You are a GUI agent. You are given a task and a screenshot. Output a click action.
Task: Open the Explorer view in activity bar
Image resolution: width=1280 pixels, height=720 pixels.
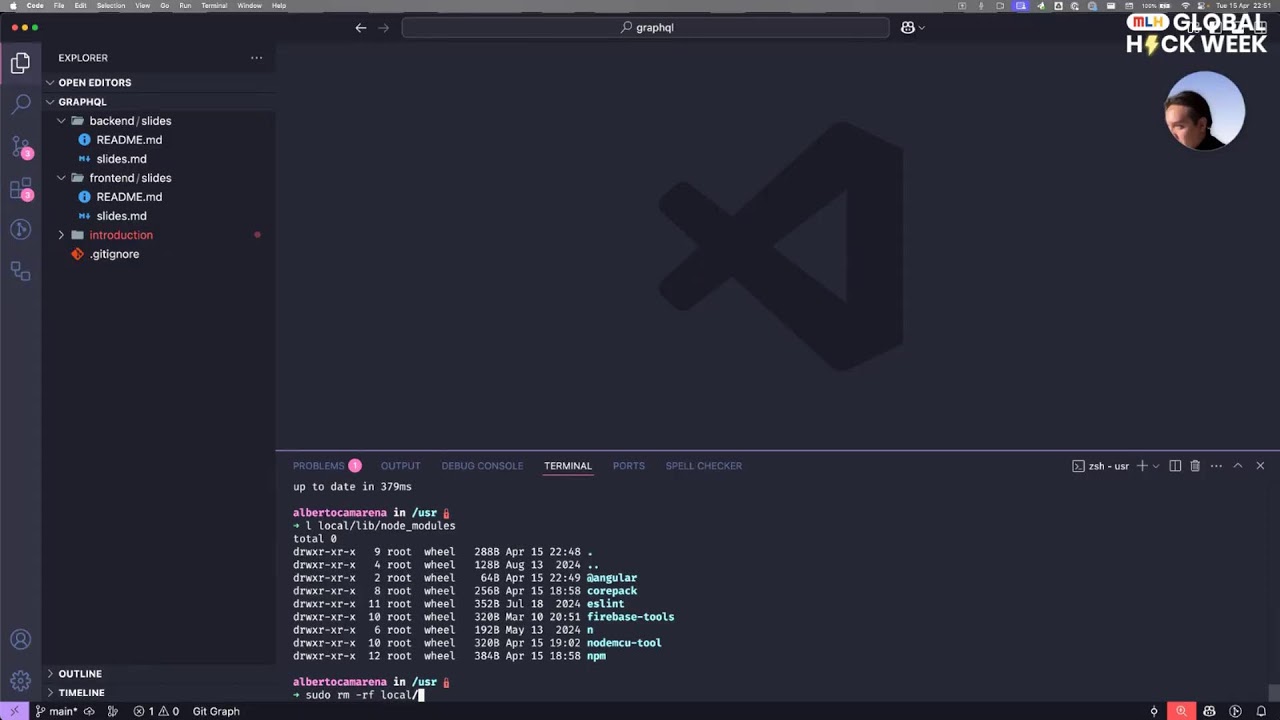(20, 64)
